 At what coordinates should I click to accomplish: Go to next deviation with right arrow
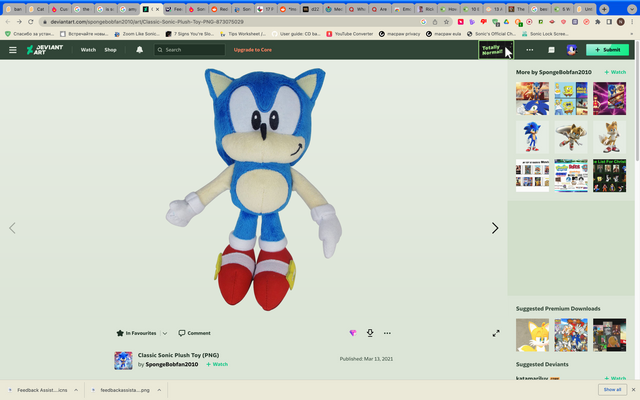(x=494, y=228)
